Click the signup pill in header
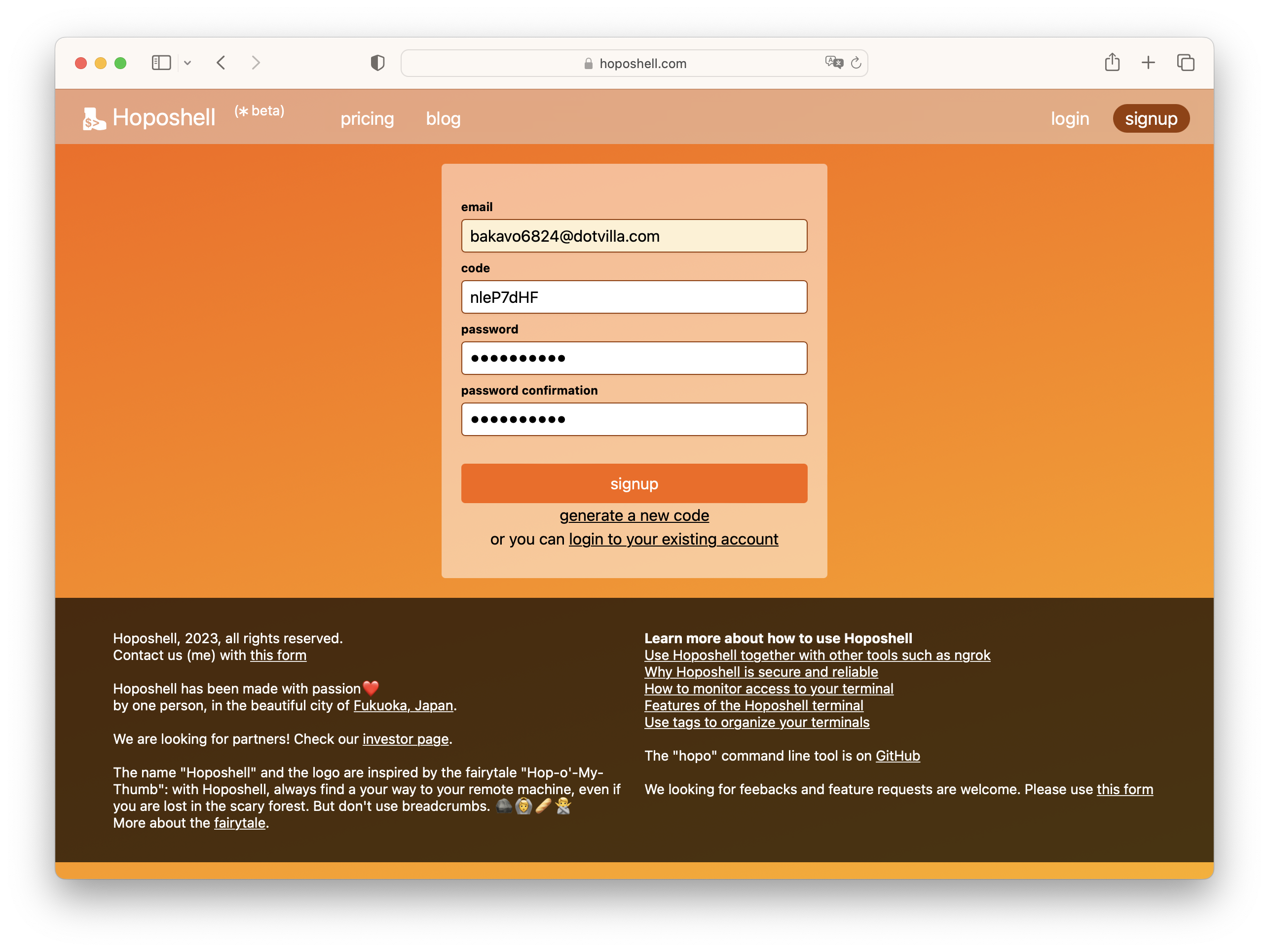 click(x=1151, y=119)
